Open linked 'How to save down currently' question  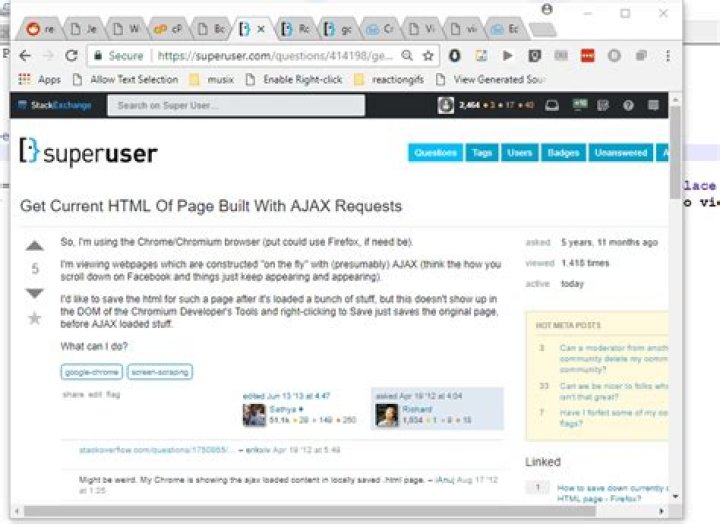pyautogui.click(x=613, y=493)
